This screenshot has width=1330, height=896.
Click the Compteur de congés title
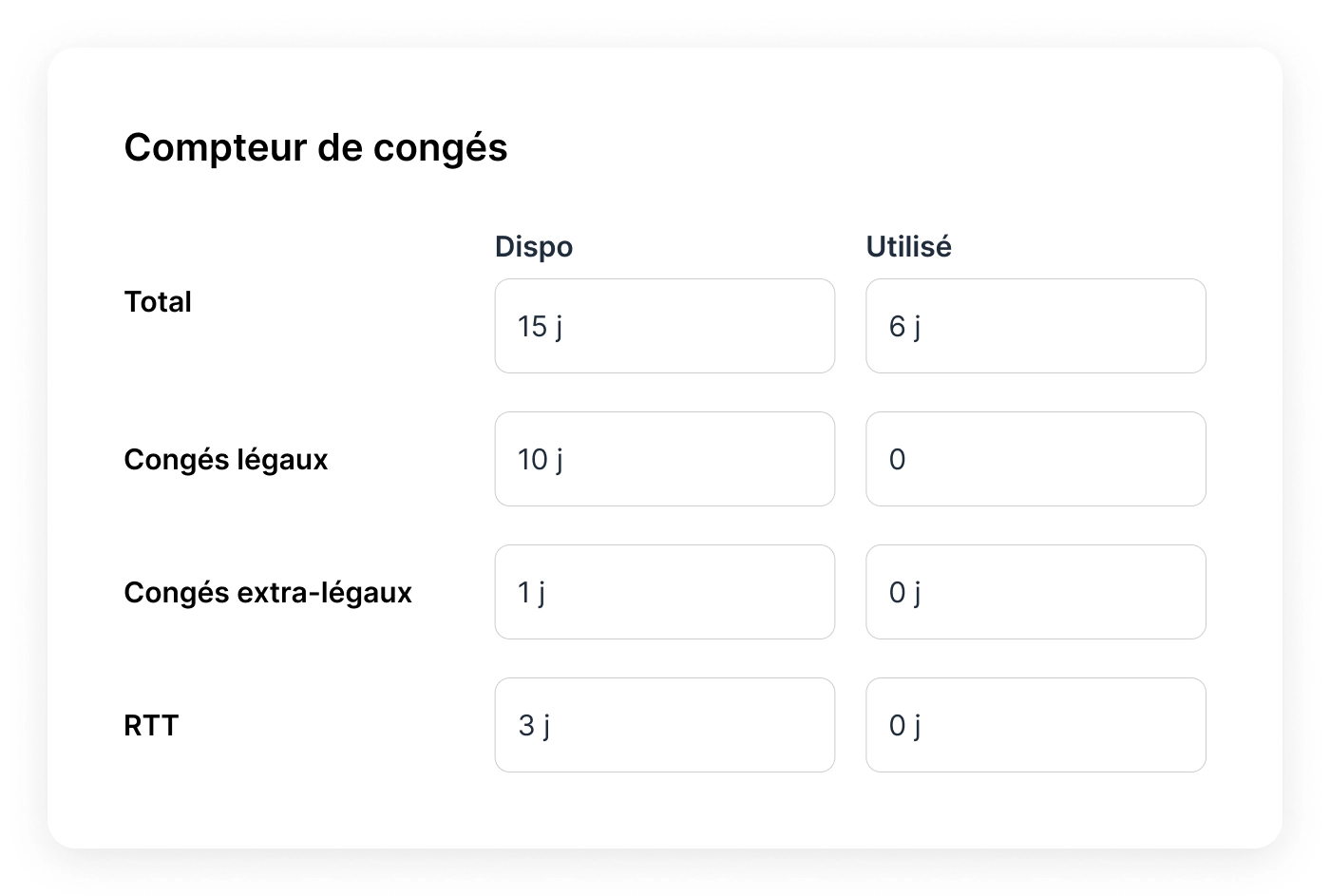coord(315,148)
